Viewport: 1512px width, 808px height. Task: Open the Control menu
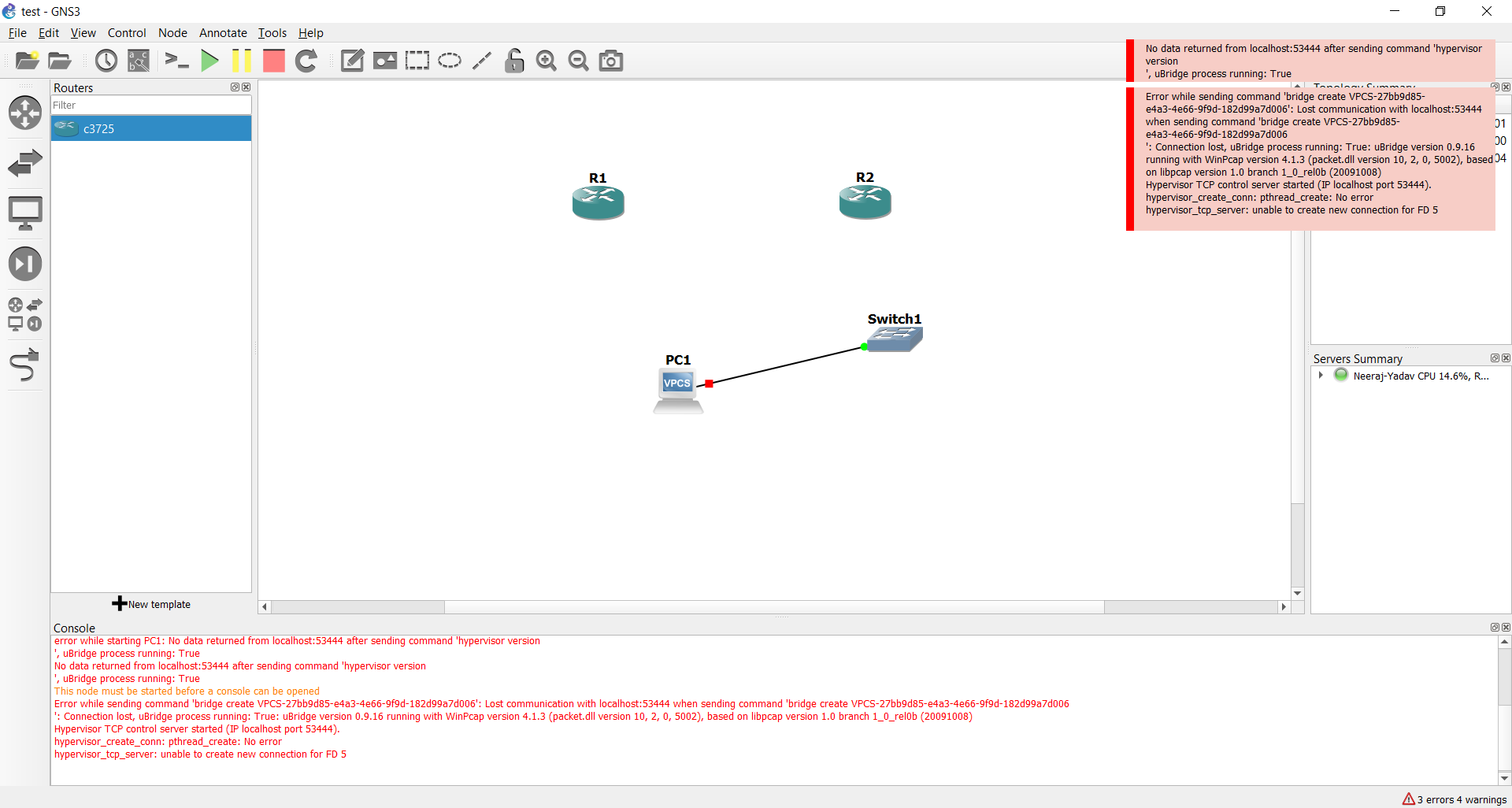[x=127, y=33]
